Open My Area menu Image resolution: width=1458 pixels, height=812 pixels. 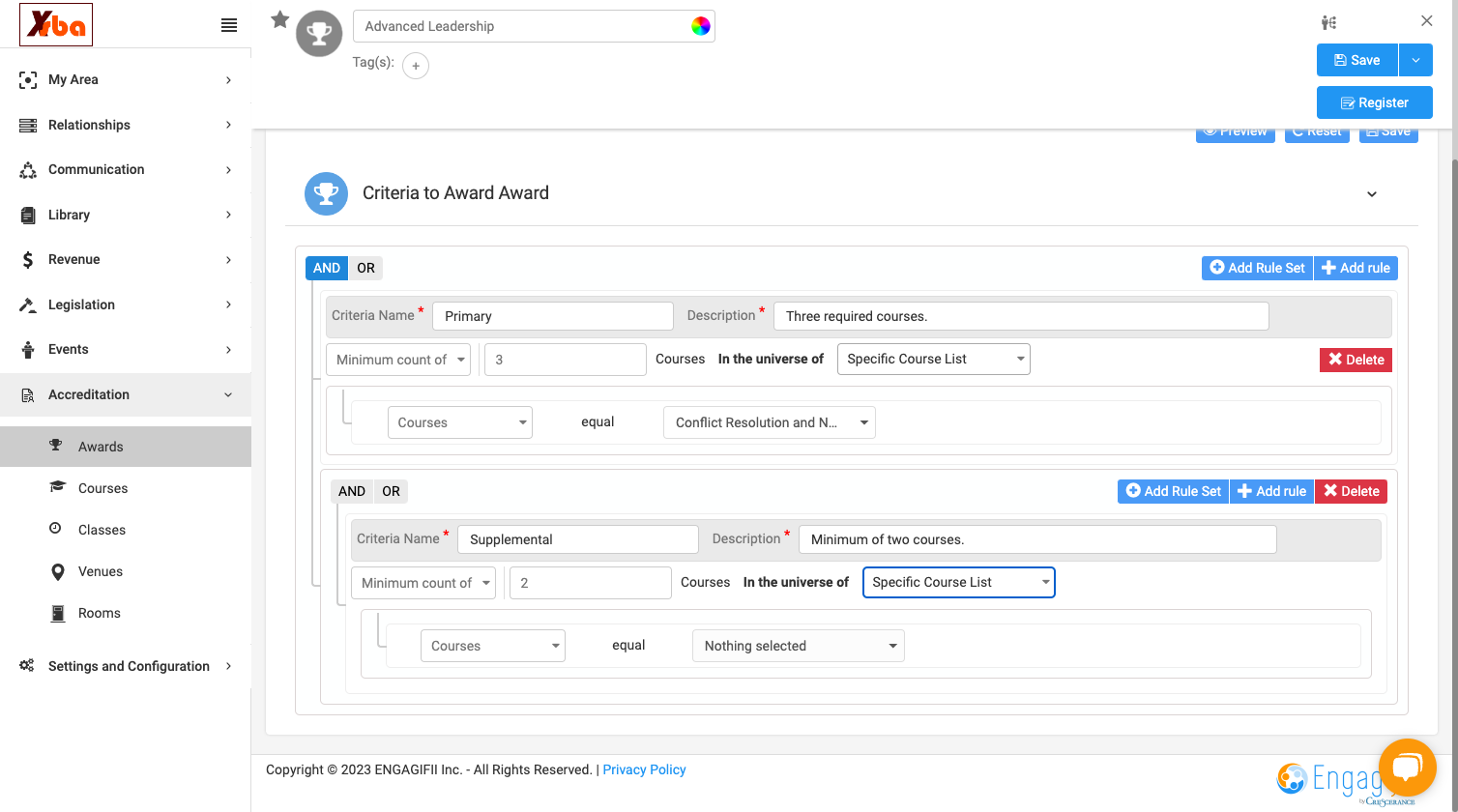click(126, 79)
